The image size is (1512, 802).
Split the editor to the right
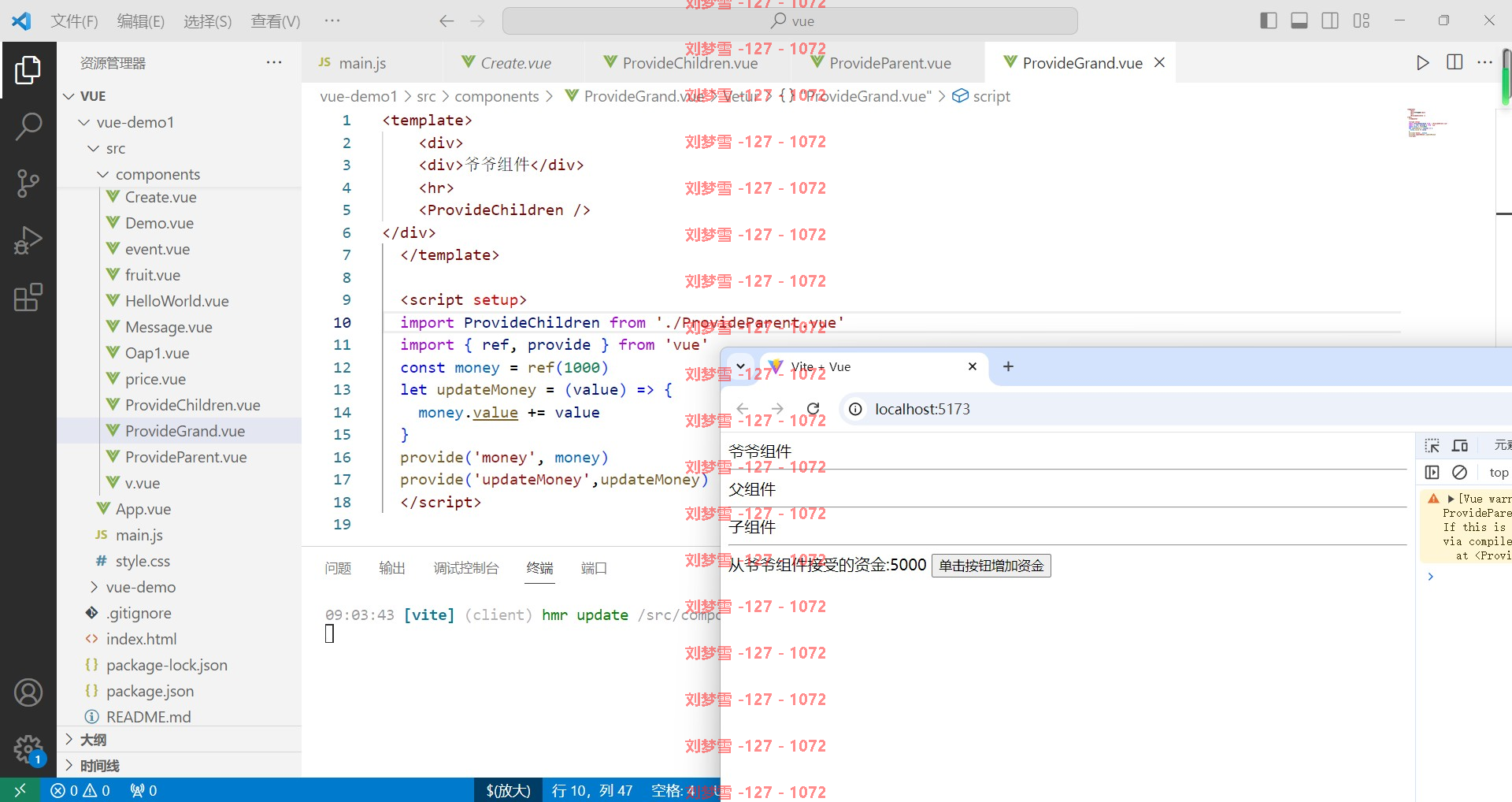coord(1455,62)
